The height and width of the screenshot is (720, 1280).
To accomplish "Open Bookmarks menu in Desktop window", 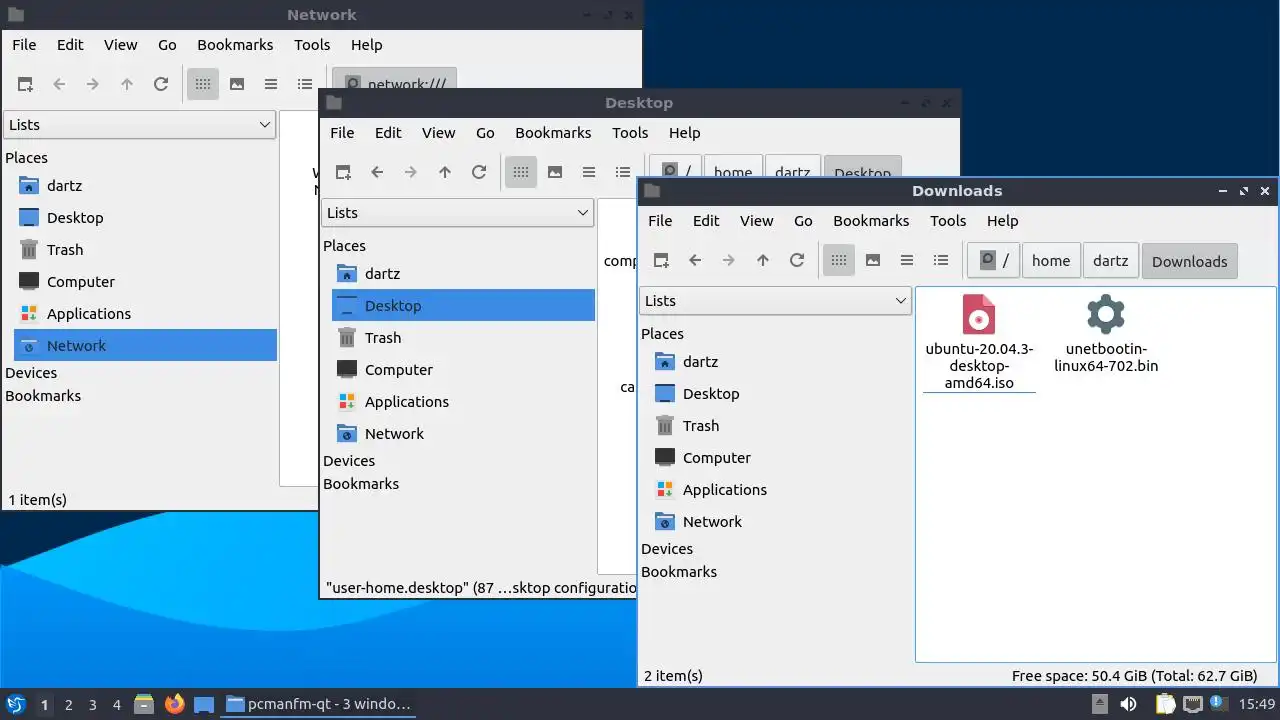I will [x=553, y=133].
